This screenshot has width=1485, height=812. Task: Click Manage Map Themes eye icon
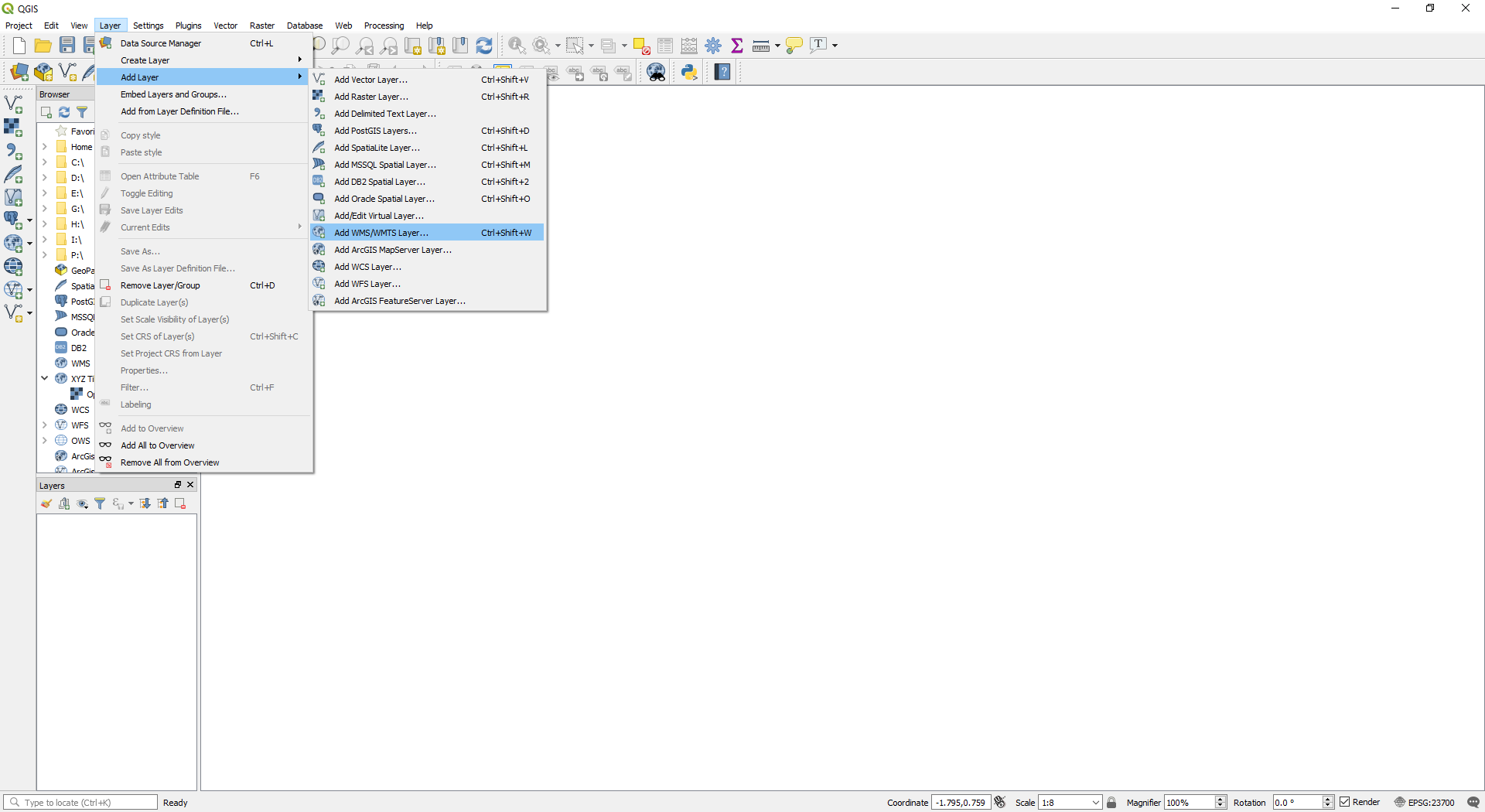82,503
